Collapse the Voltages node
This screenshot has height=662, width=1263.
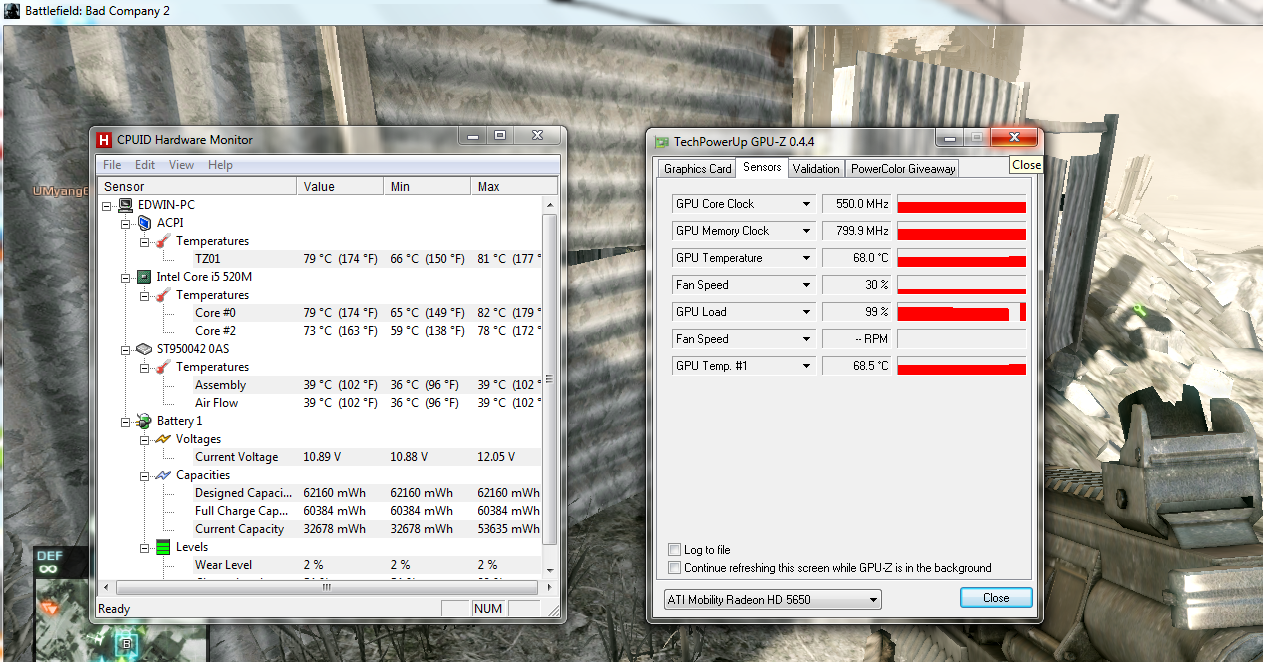click(x=145, y=439)
